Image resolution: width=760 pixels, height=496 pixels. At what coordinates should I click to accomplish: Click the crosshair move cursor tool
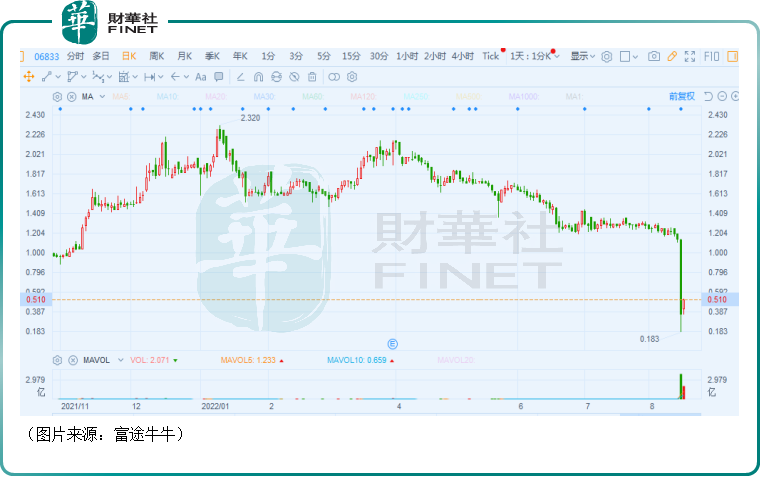[x=30, y=76]
